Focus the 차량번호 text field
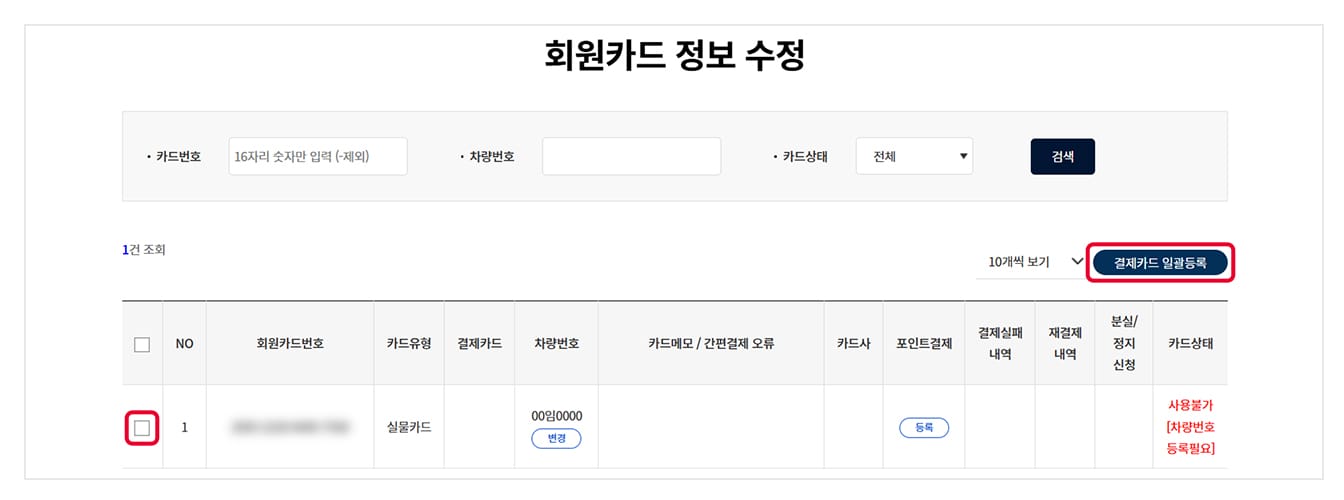This screenshot has height=500, width=1344. [631, 157]
